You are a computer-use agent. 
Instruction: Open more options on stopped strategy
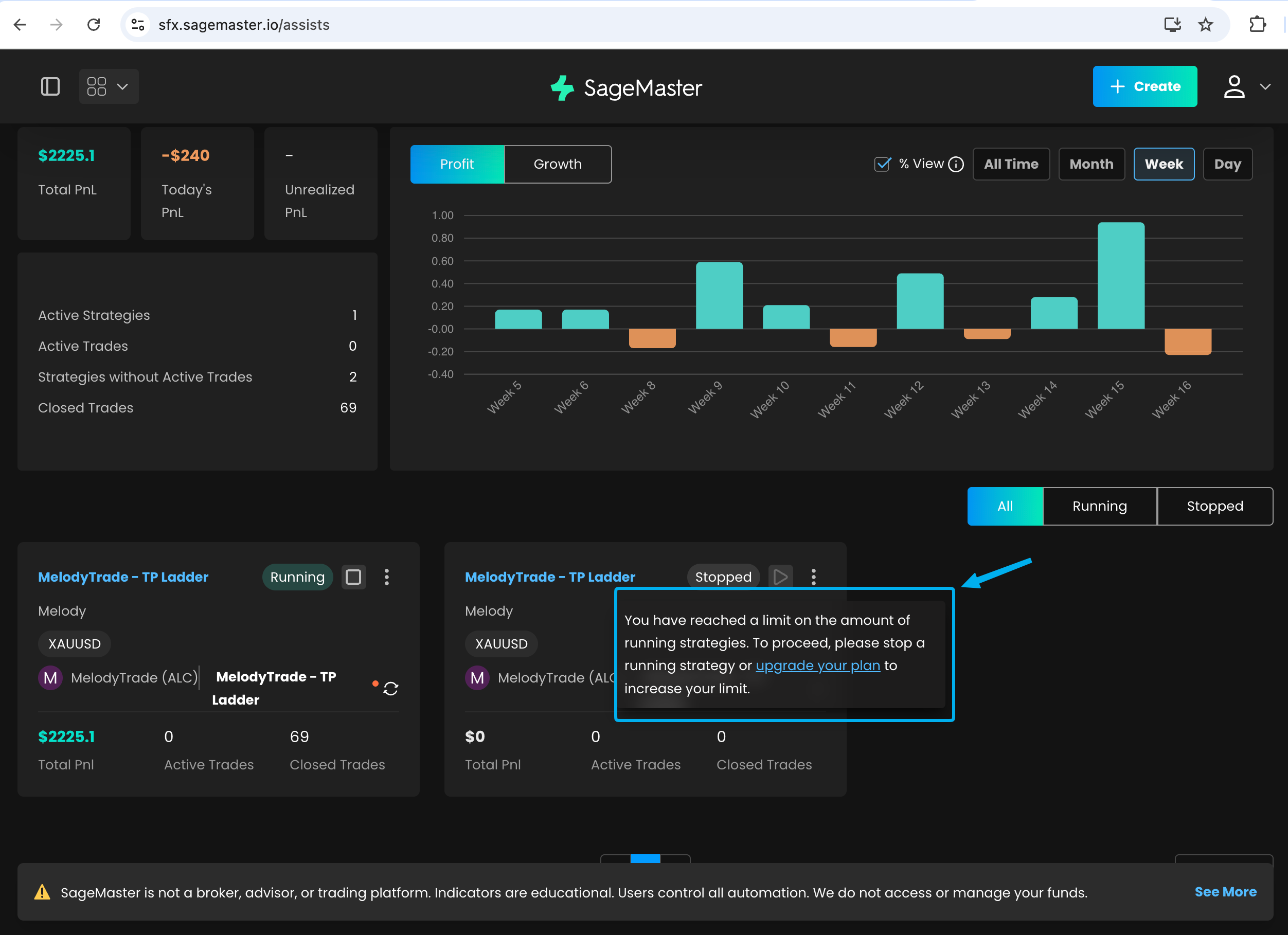813,577
